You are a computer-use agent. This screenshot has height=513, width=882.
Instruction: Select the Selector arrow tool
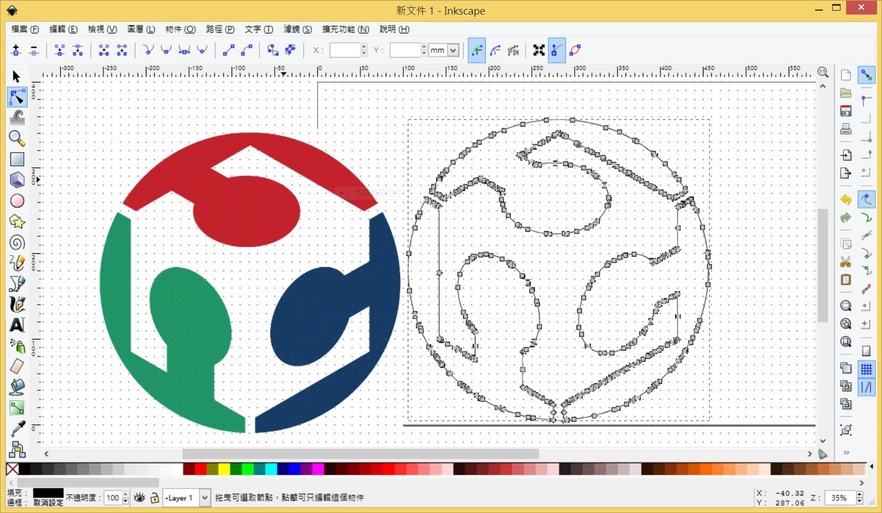16,76
